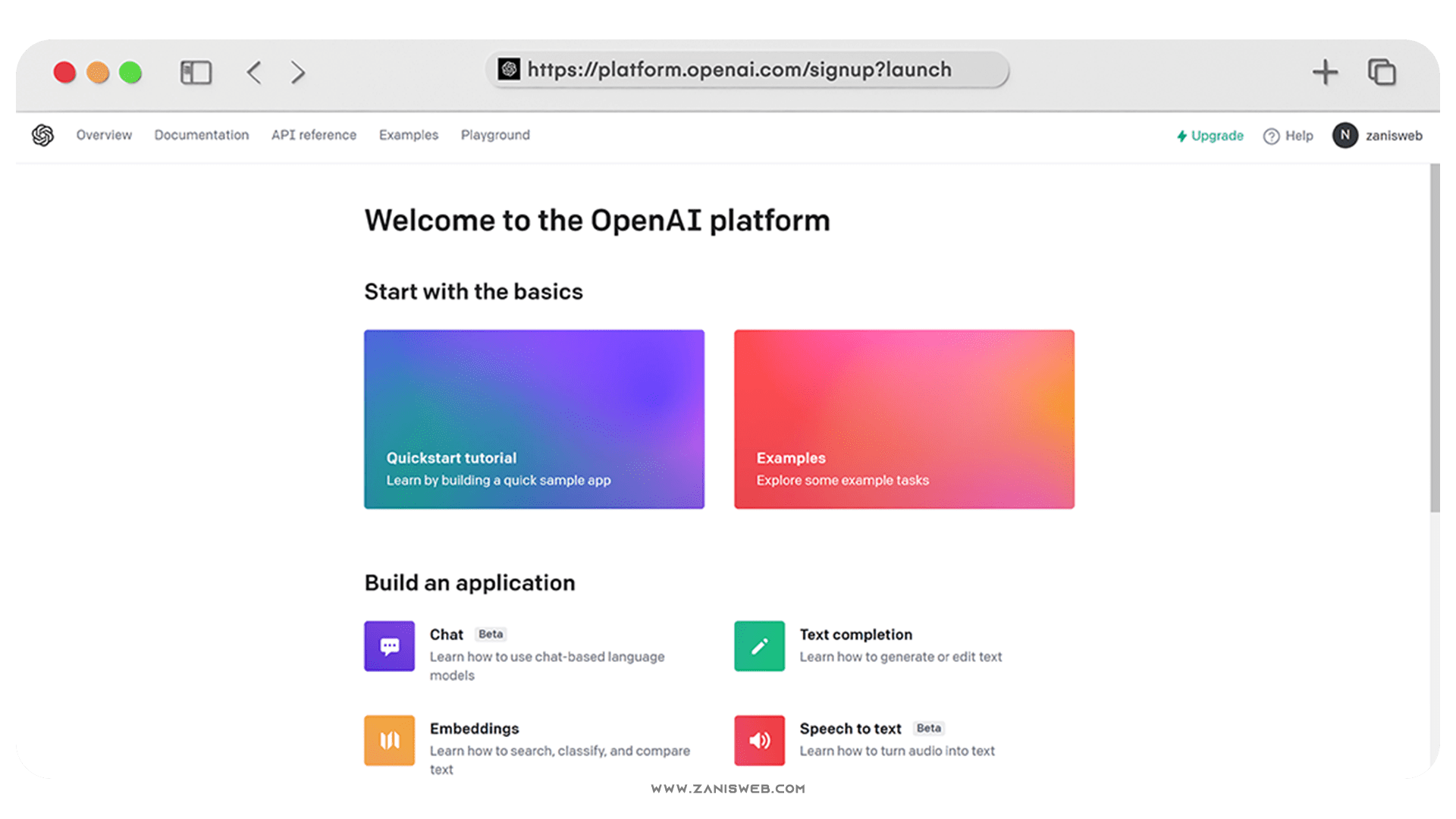Image resolution: width=1456 pixels, height=819 pixels.
Task: Click the Beta badge next to Speech to text
Action: point(929,728)
